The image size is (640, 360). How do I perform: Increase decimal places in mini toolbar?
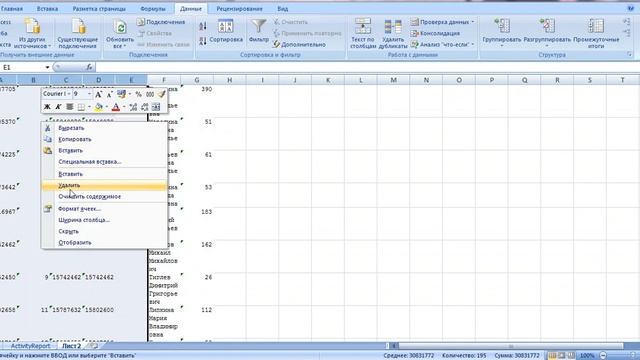pos(133,107)
